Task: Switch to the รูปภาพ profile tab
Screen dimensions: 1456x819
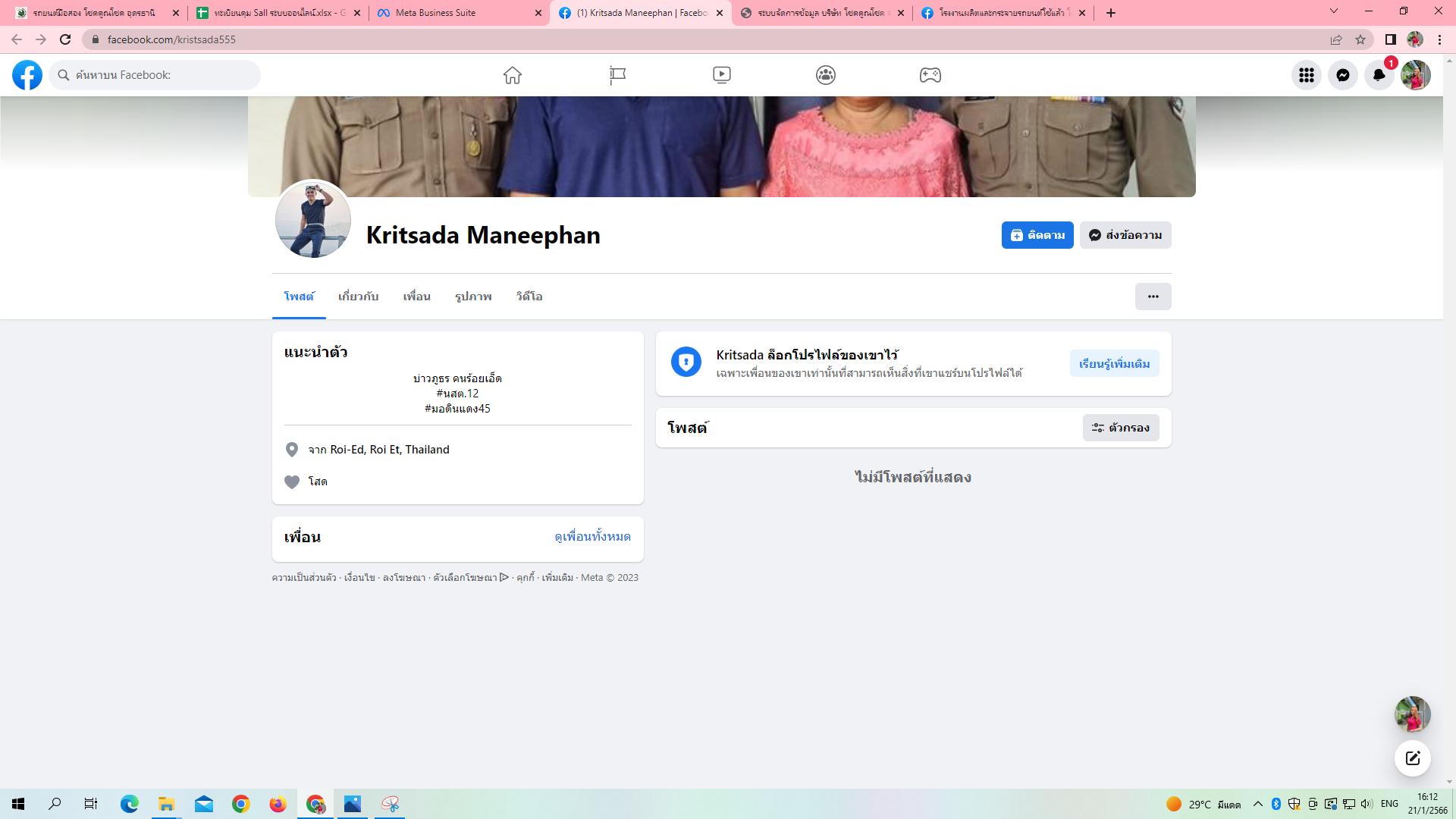Action: coord(473,297)
